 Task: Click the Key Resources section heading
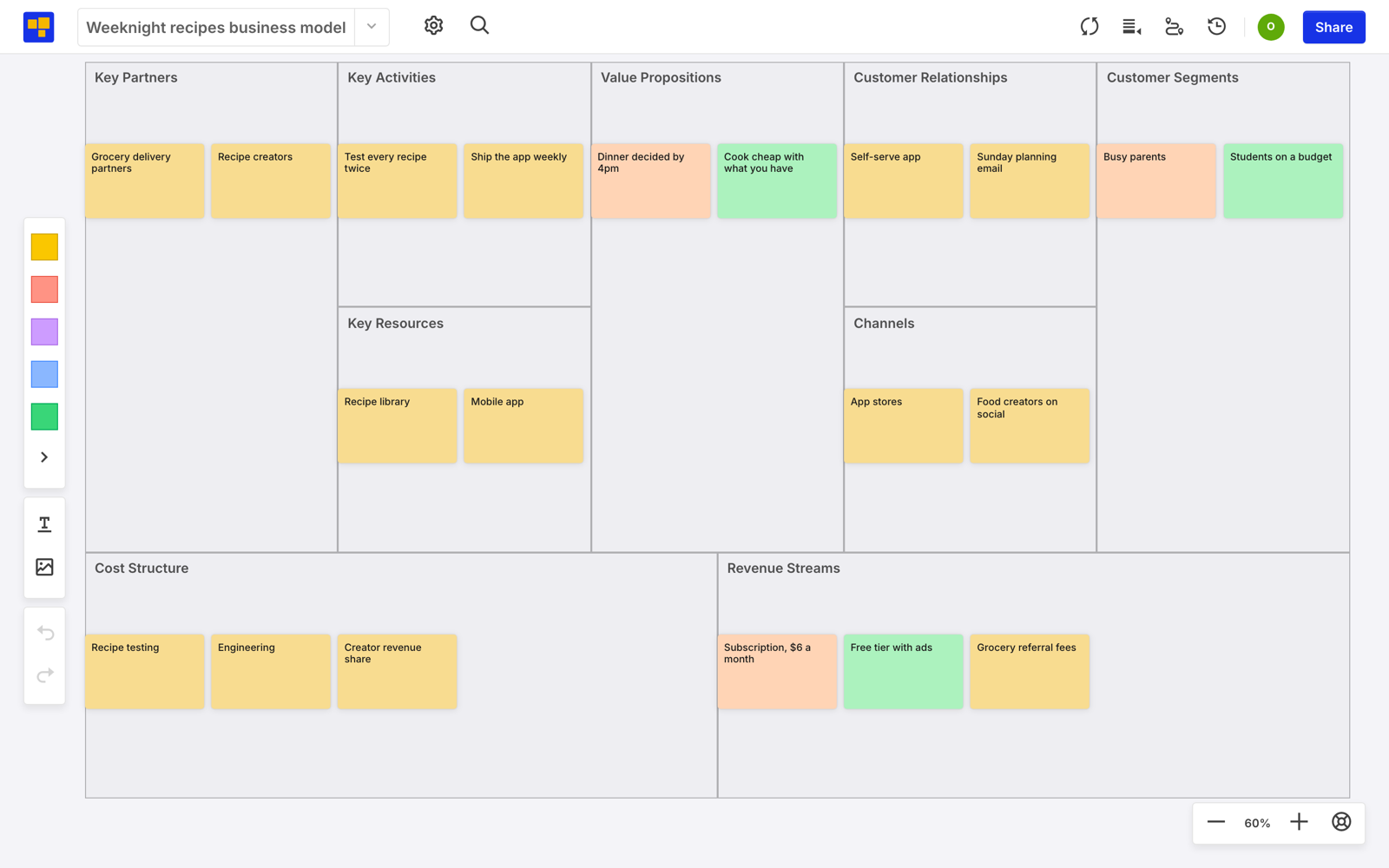395,324
